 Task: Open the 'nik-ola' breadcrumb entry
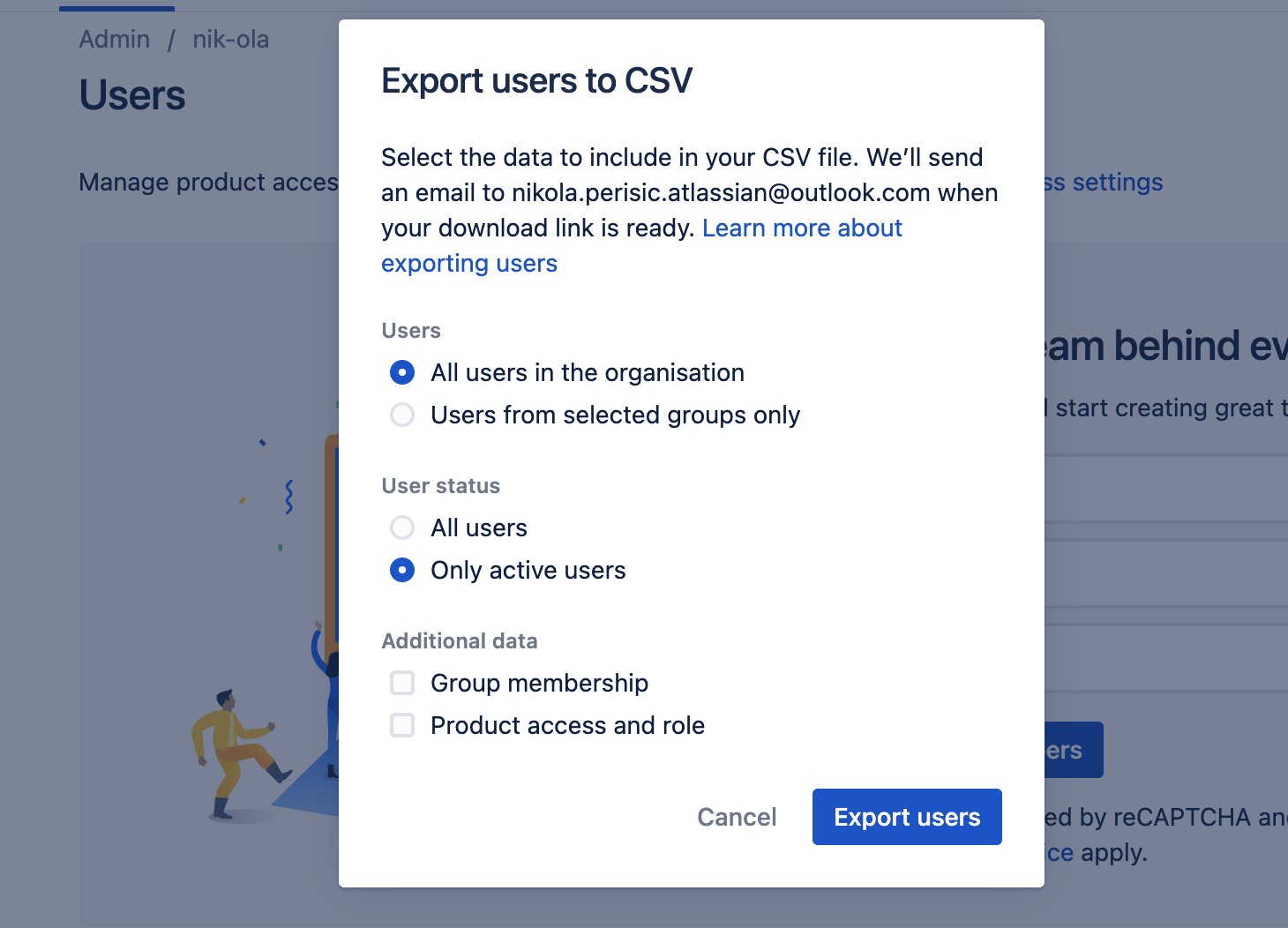point(231,39)
